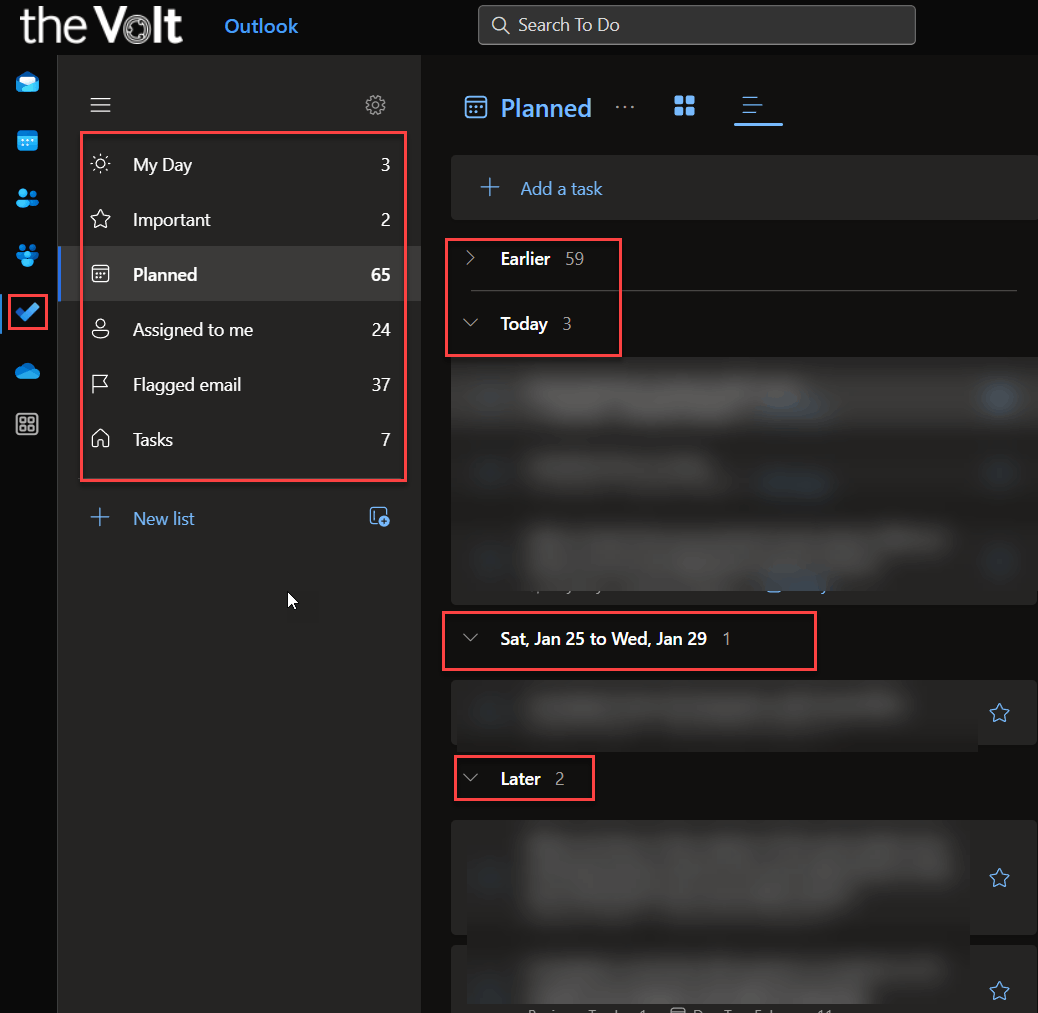Click the Volt logo
The image size is (1038, 1013).
pos(101,25)
